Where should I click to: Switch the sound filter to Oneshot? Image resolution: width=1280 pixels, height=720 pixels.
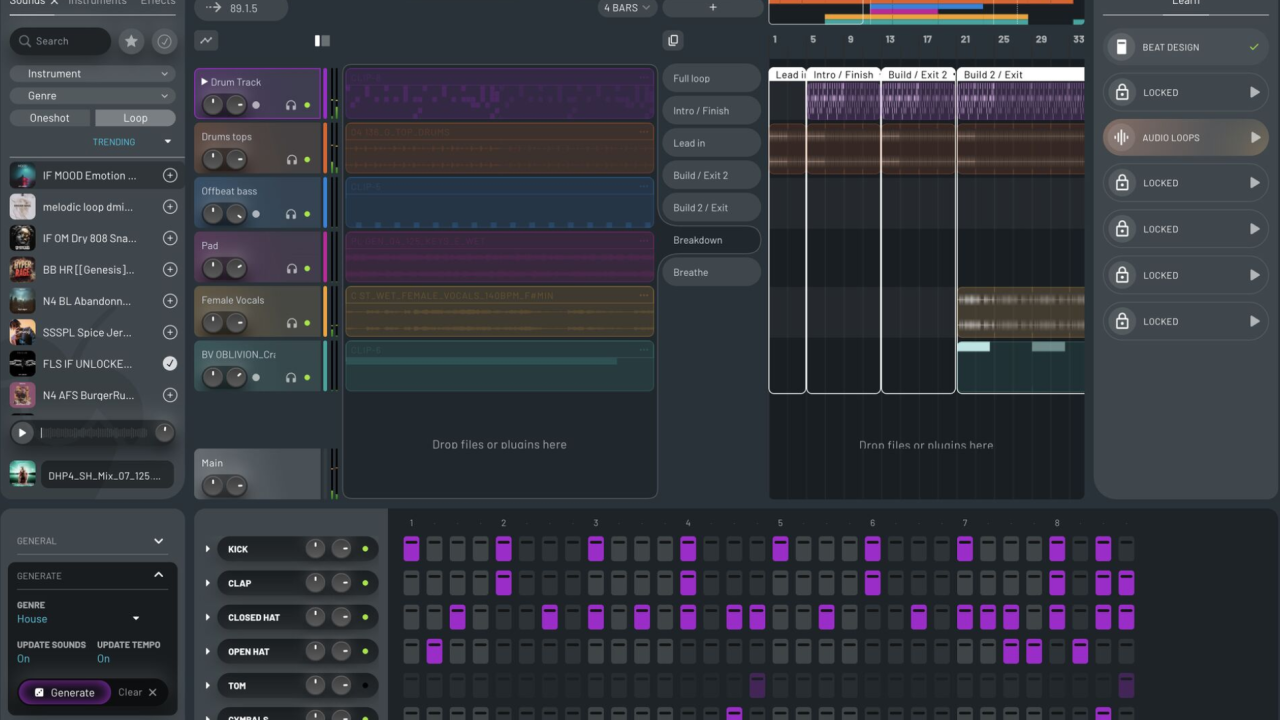[49, 117]
